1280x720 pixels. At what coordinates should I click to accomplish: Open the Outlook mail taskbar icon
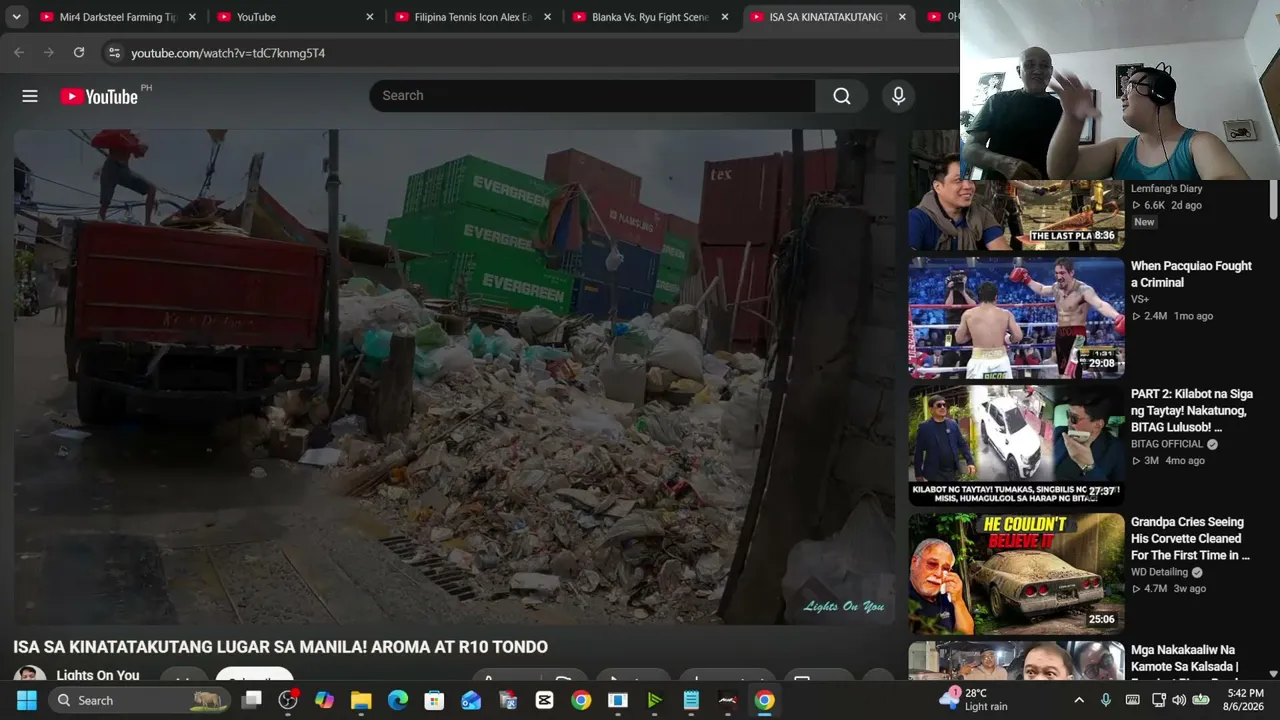pos(471,700)
